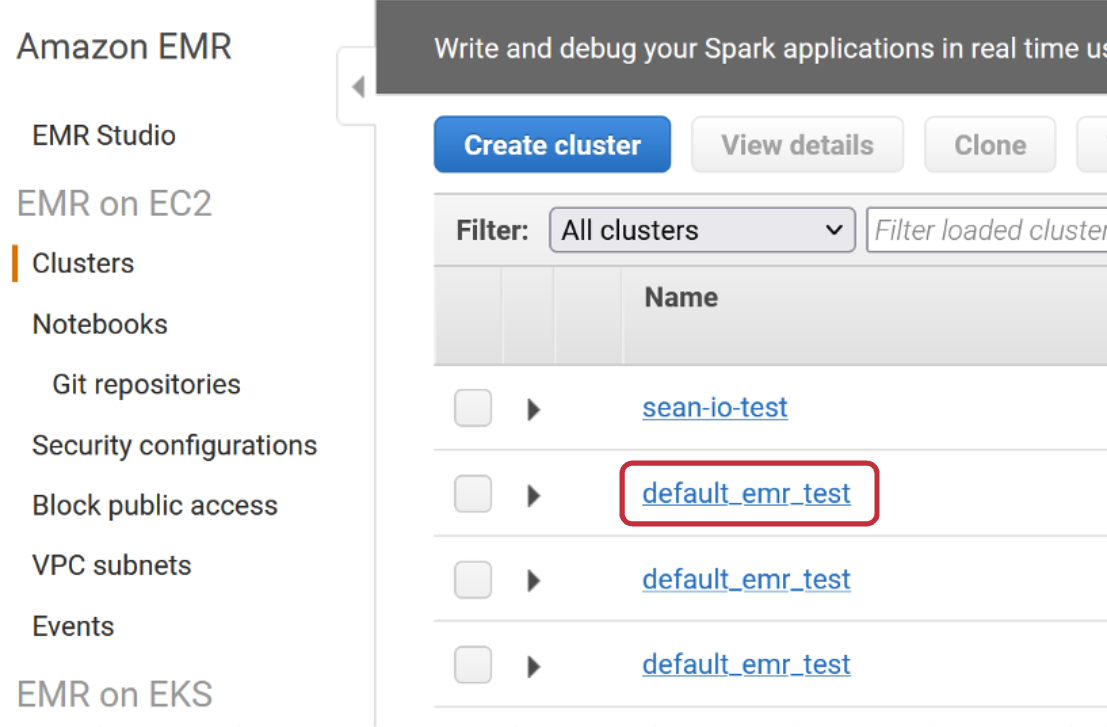This screenshot has height=727, width=1107.
Task: Click the EMR on EKS heading
Action: tap(114, 694)
